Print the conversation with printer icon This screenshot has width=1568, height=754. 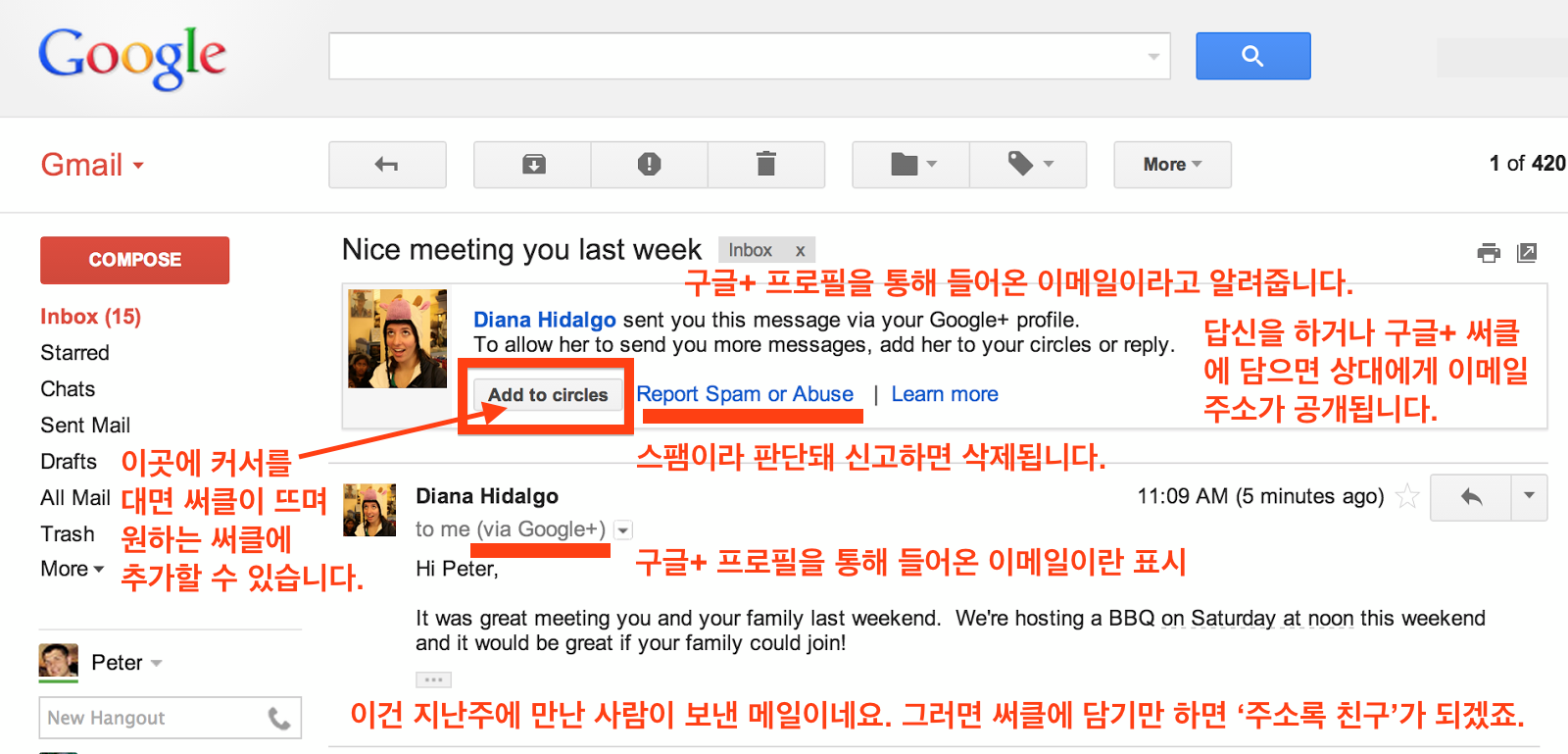click(x=1489, y=253)
